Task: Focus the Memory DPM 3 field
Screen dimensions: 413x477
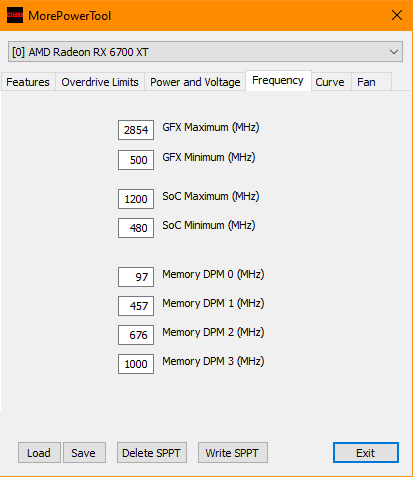Action: tap(136, 364)
